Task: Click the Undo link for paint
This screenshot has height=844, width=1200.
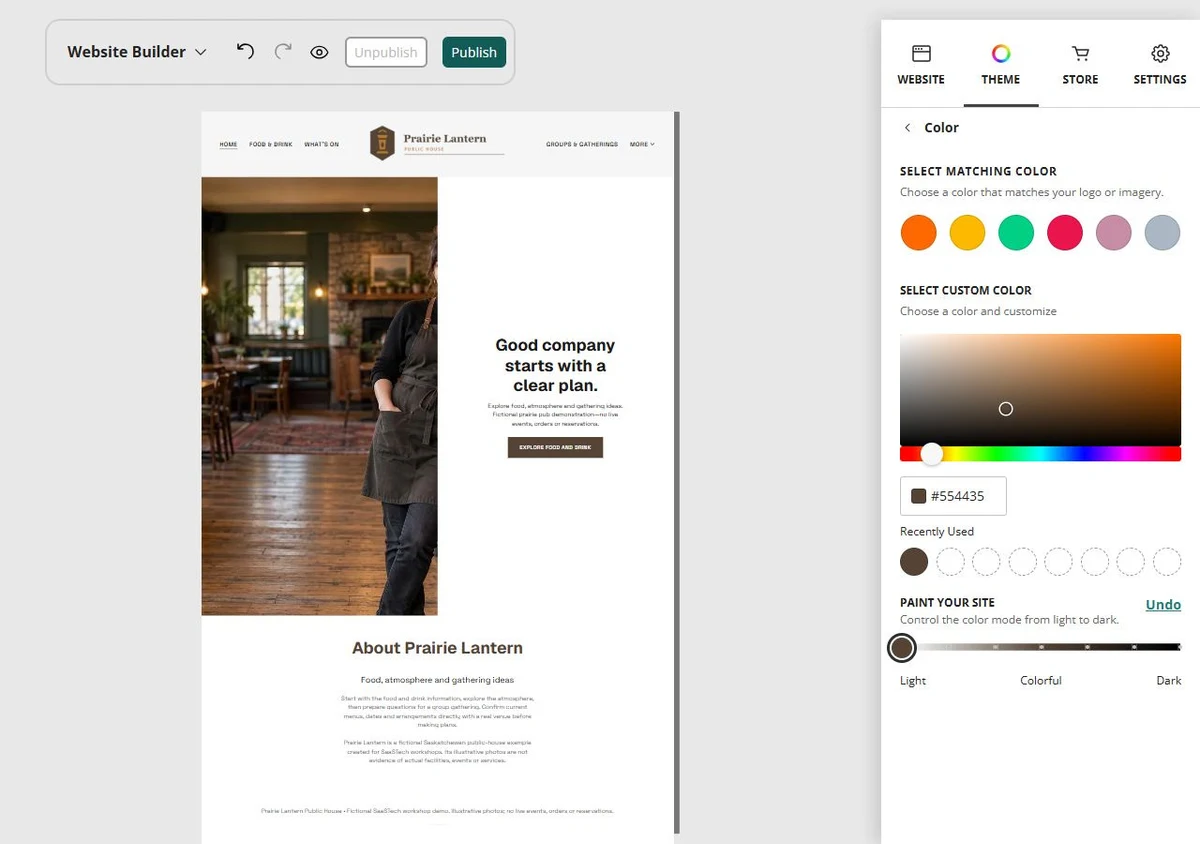Action: 1163,605
